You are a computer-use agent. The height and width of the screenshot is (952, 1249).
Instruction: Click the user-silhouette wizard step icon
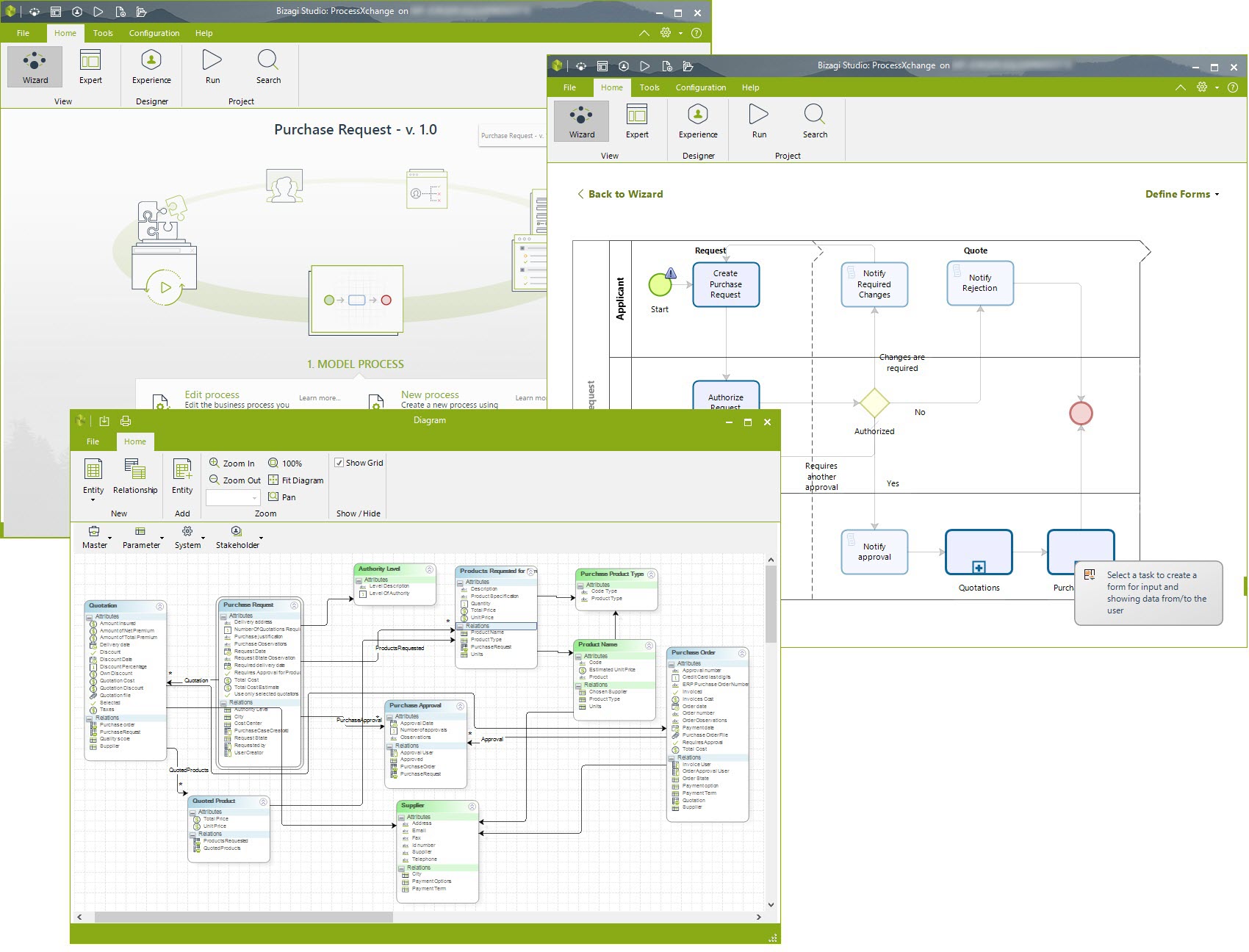point(284,187)
